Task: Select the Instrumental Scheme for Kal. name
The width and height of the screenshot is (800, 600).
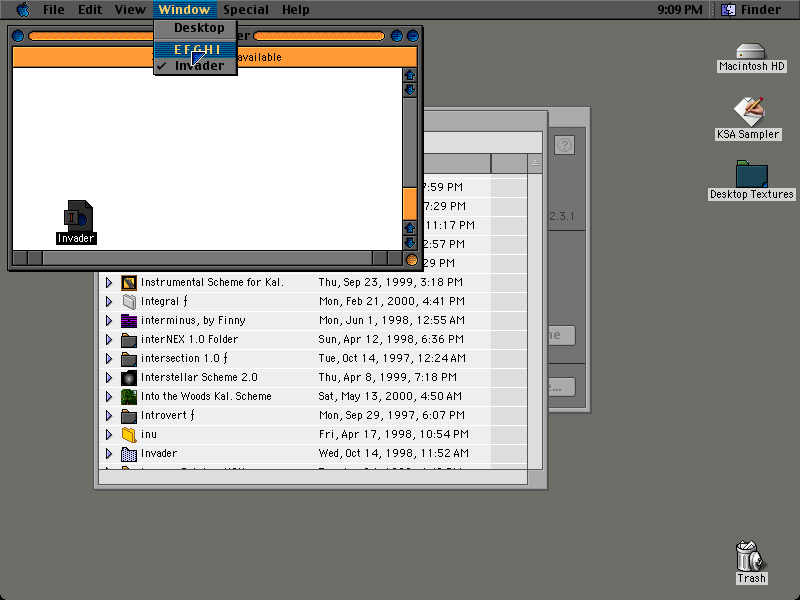Action: coord(212,282)
